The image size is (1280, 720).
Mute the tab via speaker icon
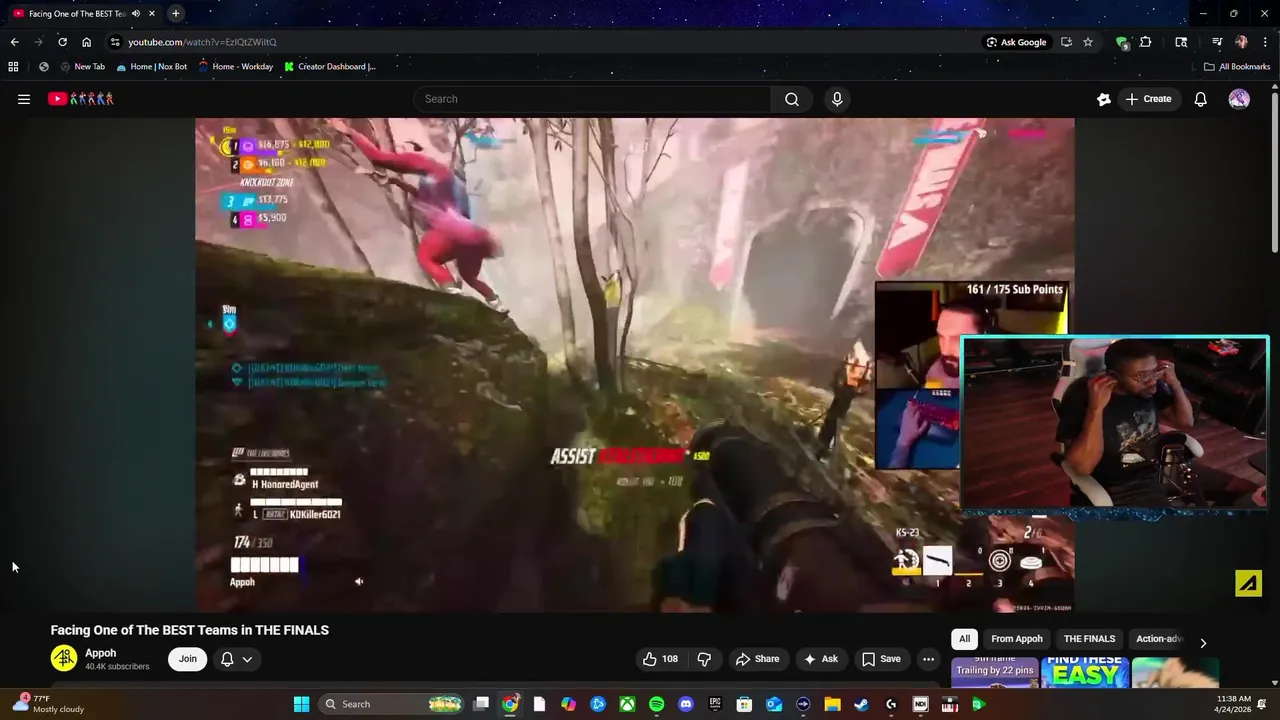point(135,14)
